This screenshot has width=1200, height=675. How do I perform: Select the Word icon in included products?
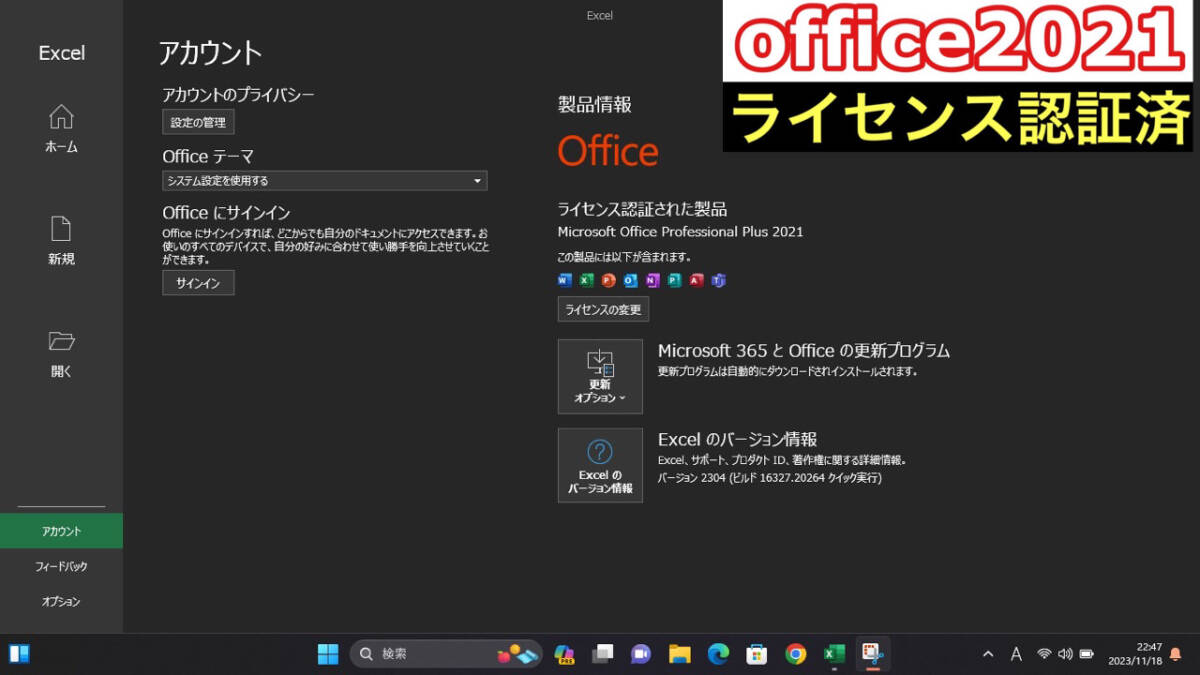[564, 281]
